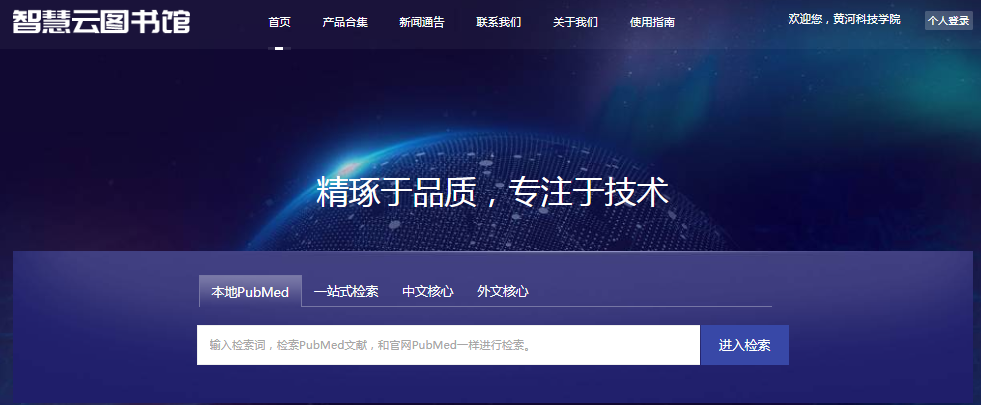Open the 产品合集 menu item
This screenshot has width=981, height=407.
coord(345,22)
